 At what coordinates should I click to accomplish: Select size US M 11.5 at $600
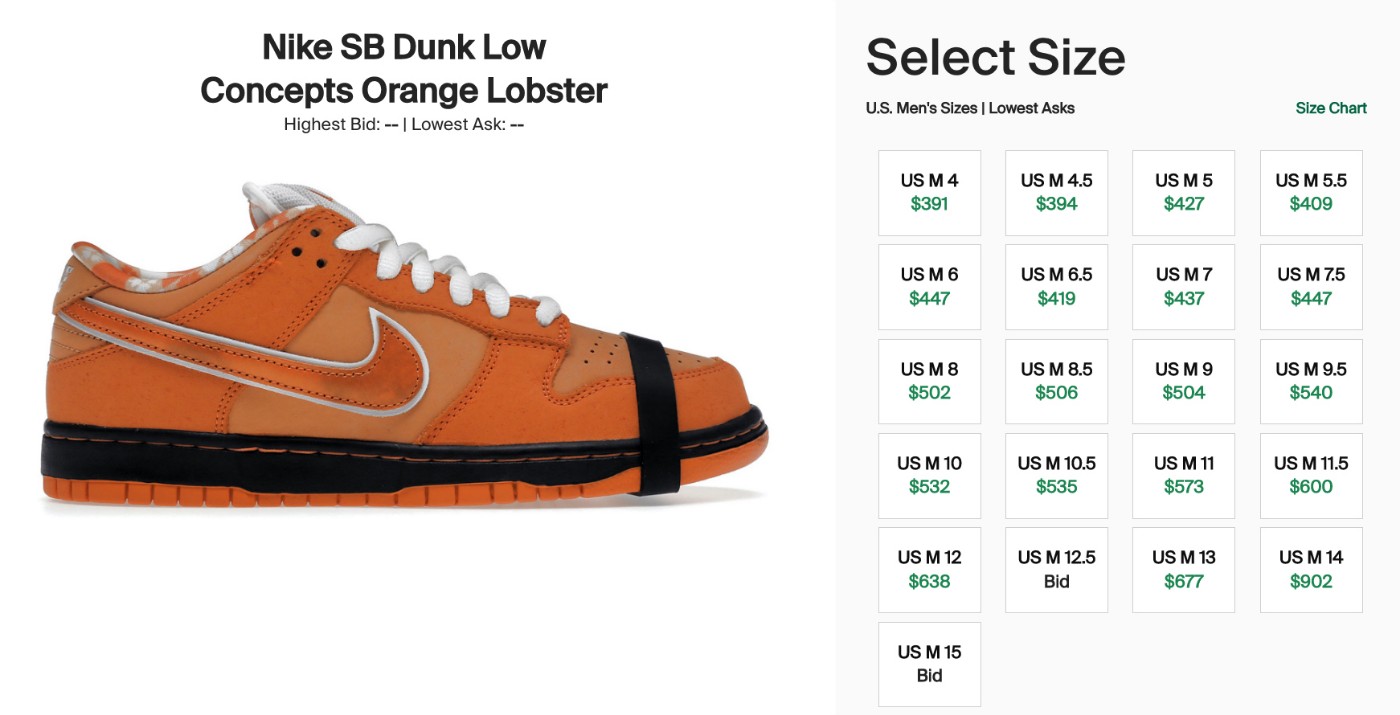click(x=1310, y=475)
